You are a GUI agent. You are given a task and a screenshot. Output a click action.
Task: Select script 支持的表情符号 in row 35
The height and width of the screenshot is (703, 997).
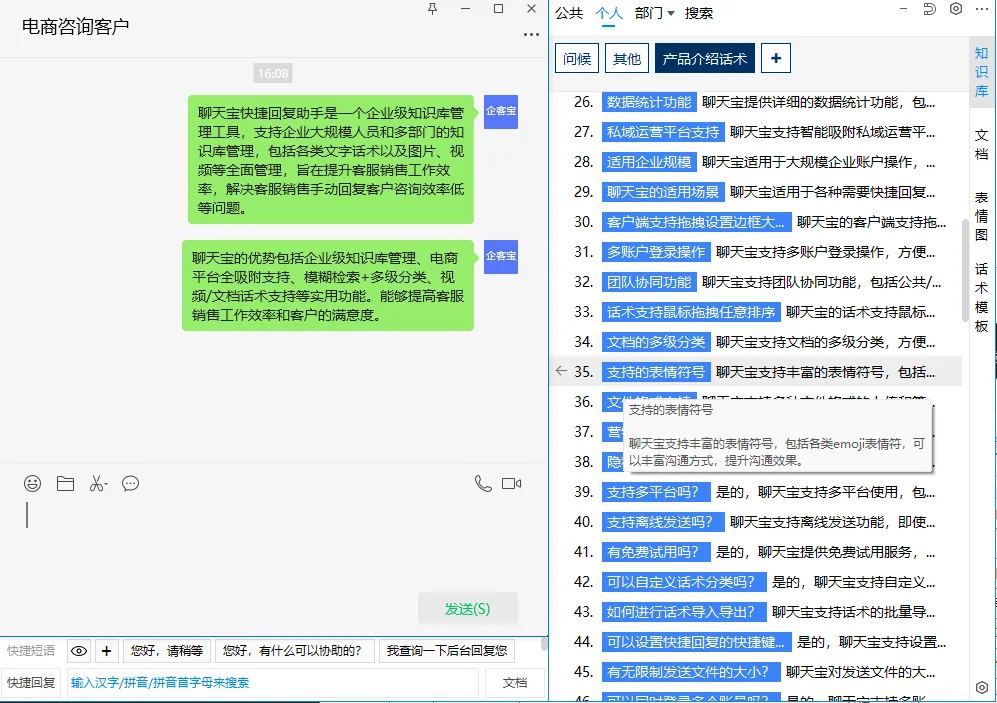(x=656, y=372)
